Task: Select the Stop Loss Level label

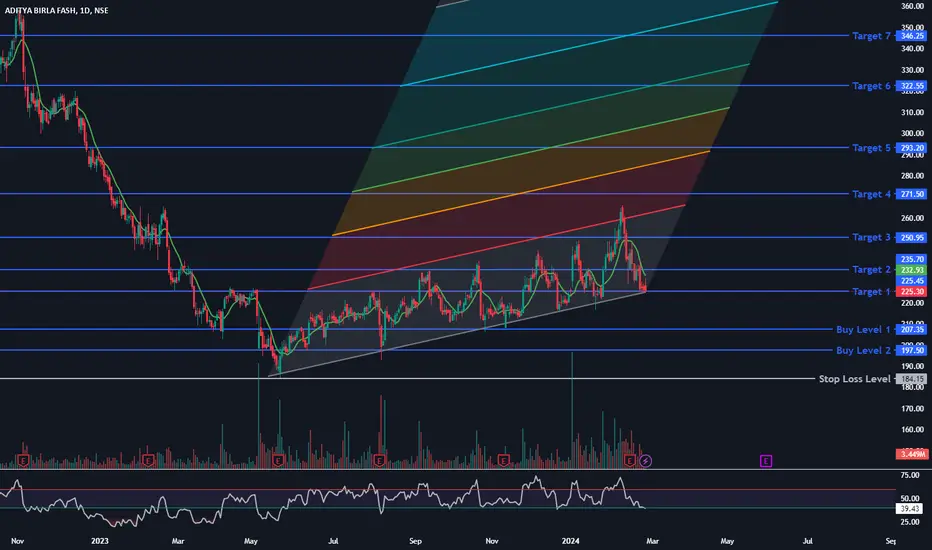Action: [x=854, y=379]
